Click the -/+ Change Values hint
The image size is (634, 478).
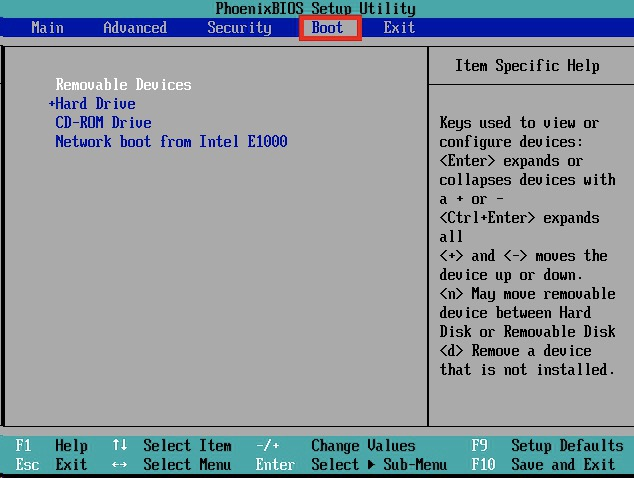[x=336, y=445]
